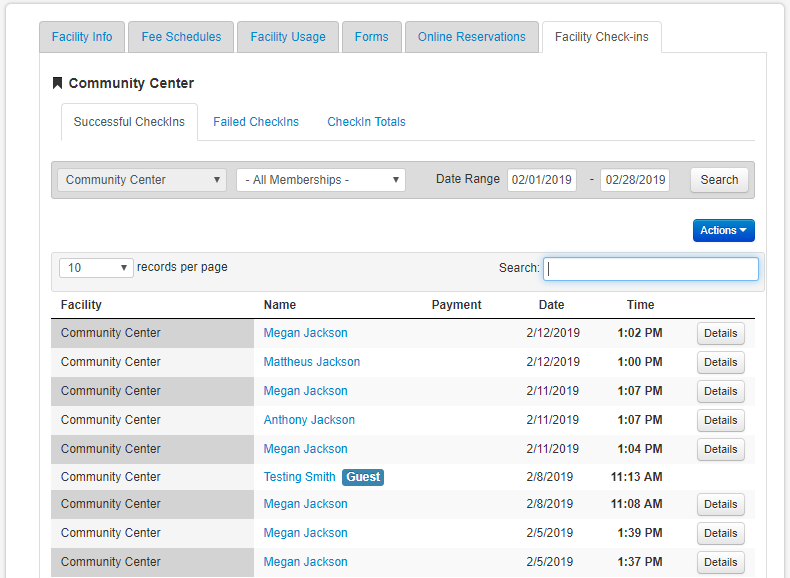Go to the Facility Usage tab
The image size is (790, 578).
(x=288, y=37)
